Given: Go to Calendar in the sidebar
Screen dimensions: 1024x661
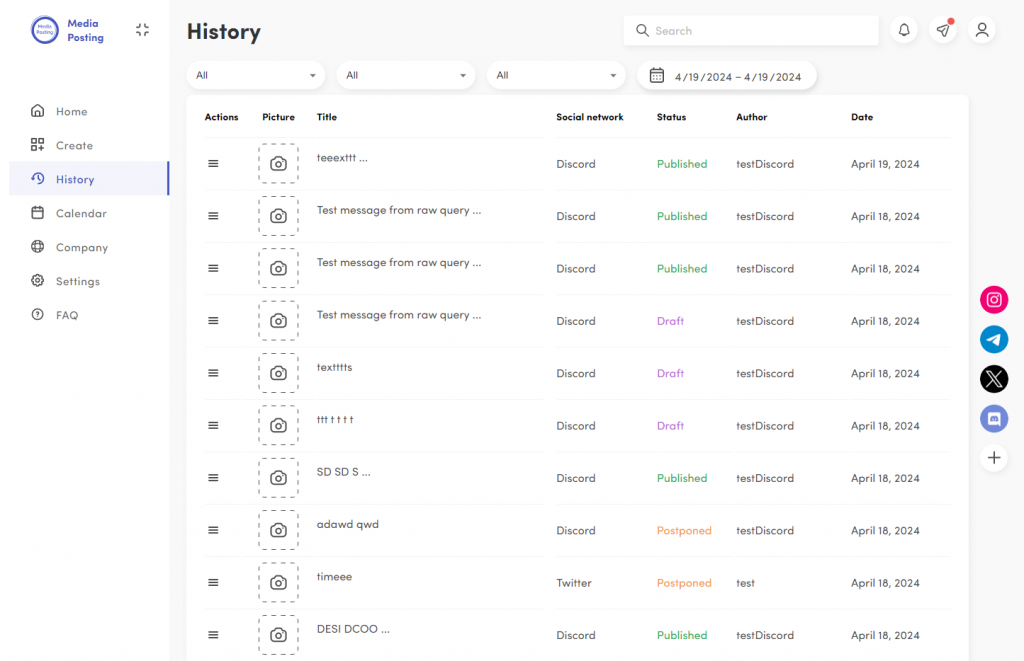Looking at the screenshot, I should [x=80, y=213].
